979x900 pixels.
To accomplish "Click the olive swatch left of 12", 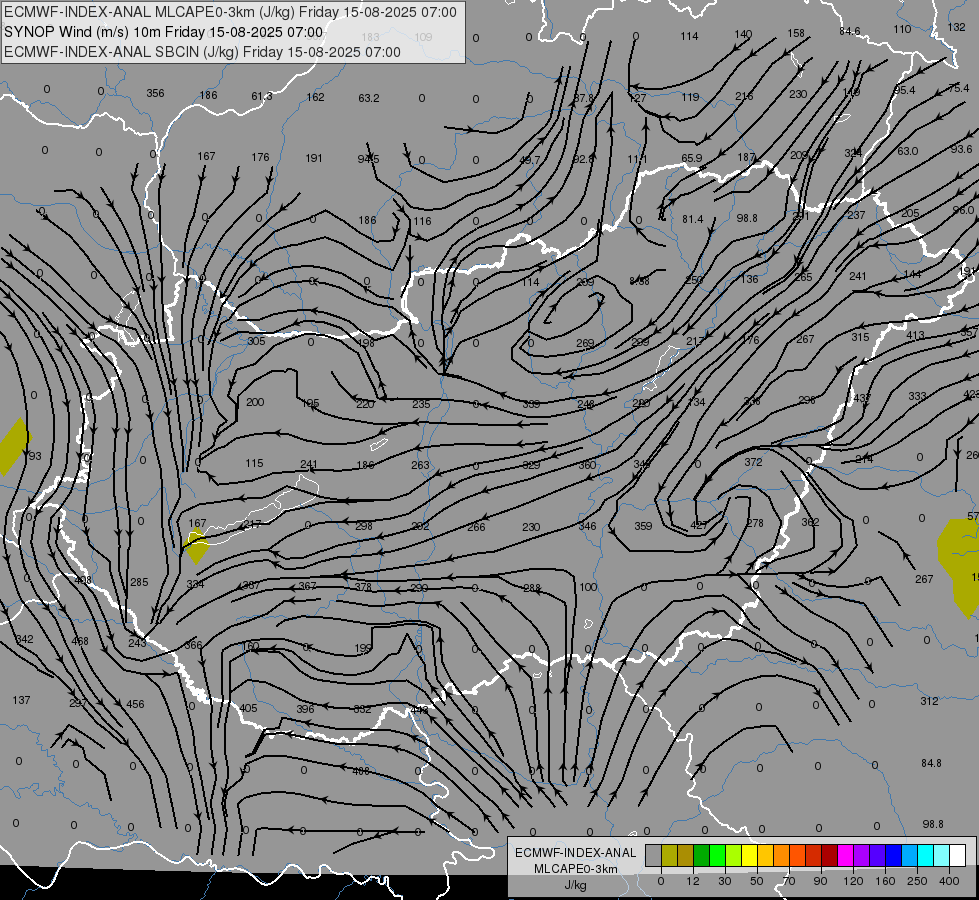I will click(x=669, y=855).
